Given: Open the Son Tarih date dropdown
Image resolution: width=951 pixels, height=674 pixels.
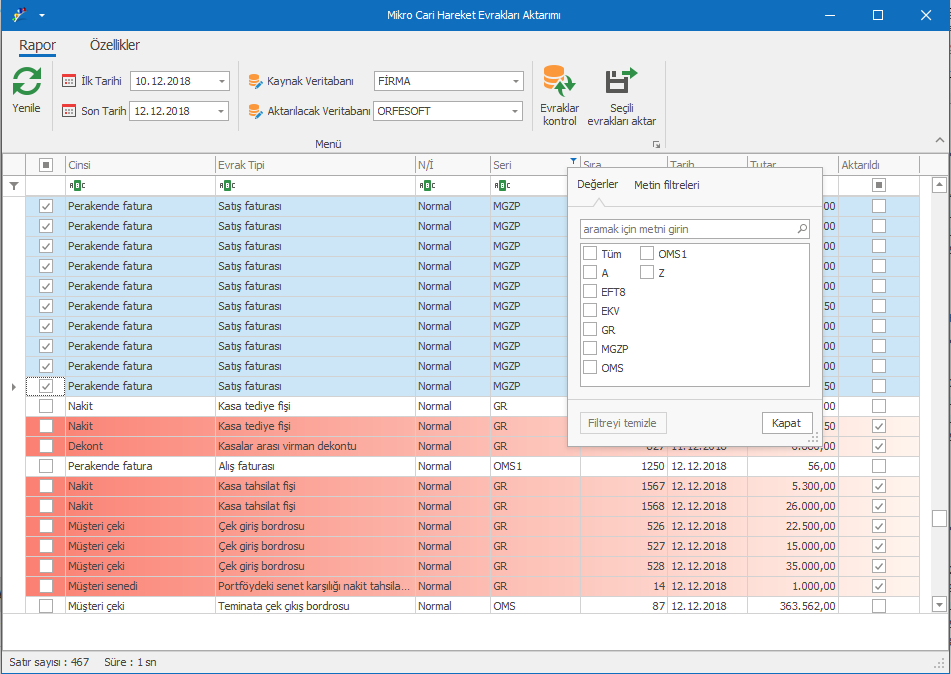Looking at the screenshot, I should [221, 111].
